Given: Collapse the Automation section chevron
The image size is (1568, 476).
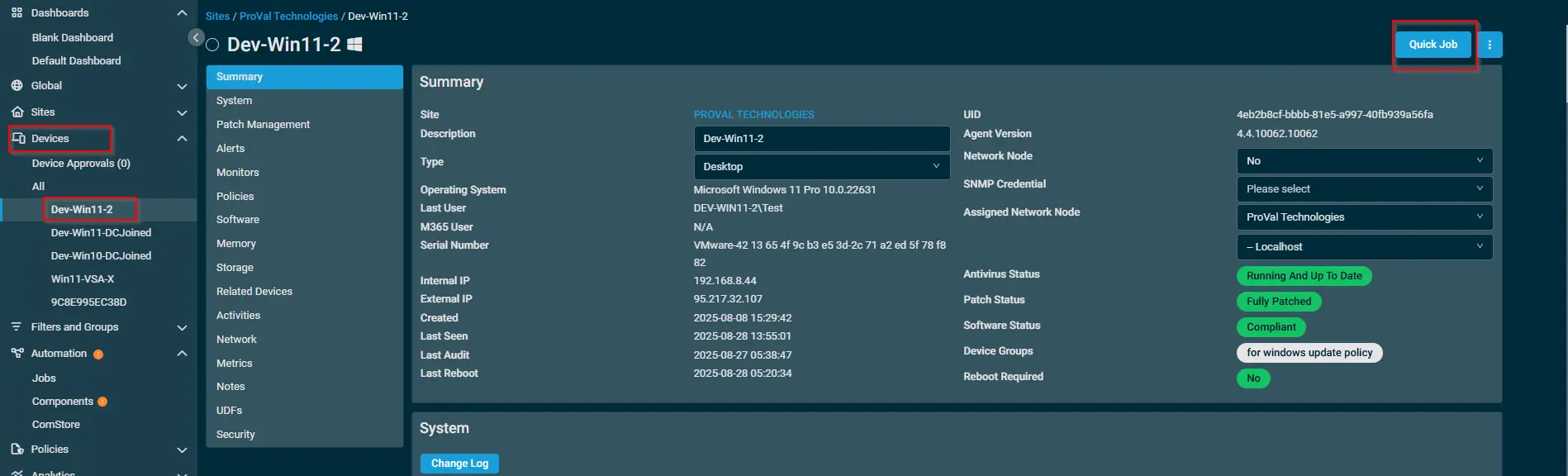Looking at the screenshot, I should (182, 353).
